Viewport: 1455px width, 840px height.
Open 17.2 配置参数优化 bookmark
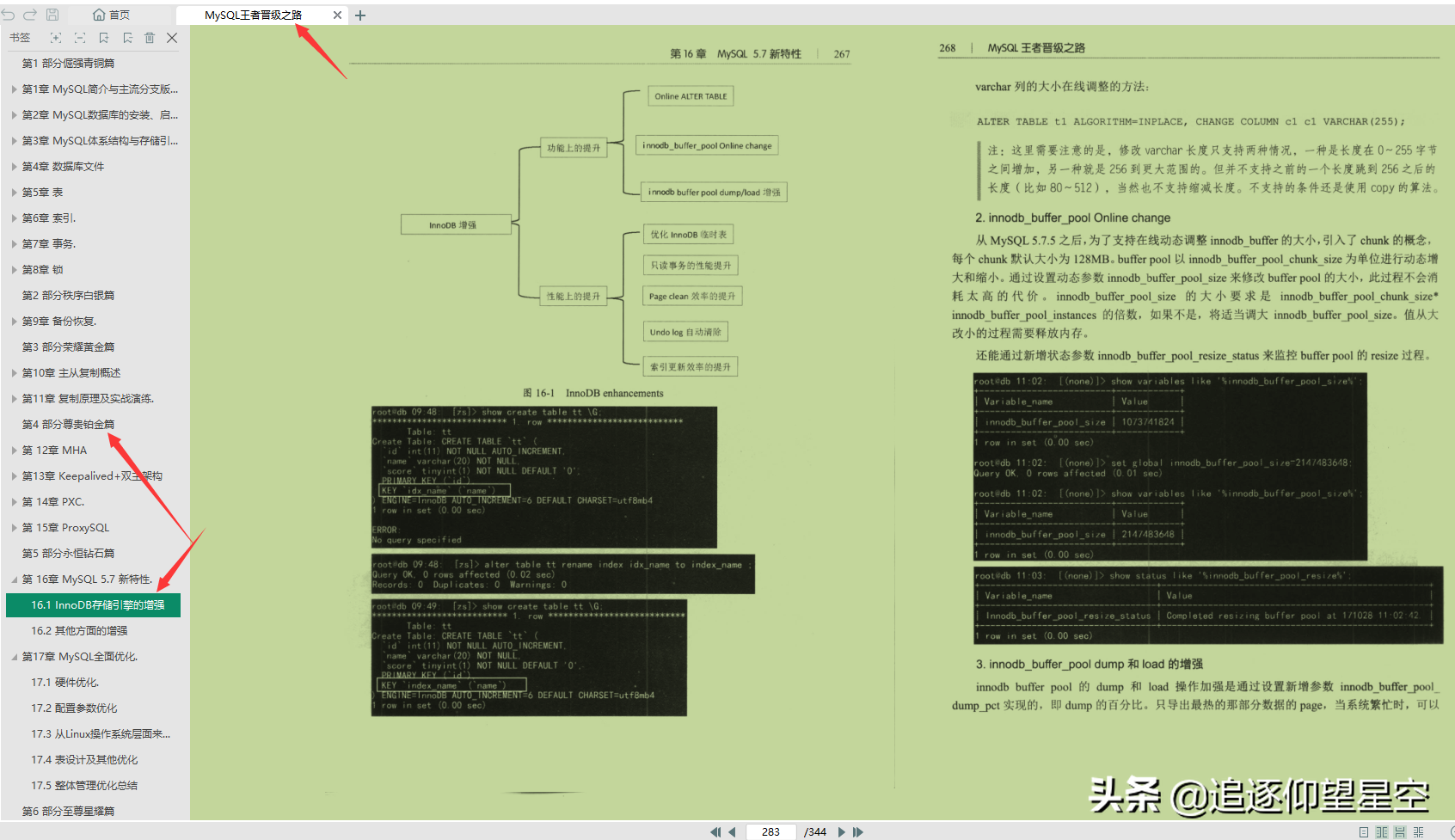(x=74, y=708)
